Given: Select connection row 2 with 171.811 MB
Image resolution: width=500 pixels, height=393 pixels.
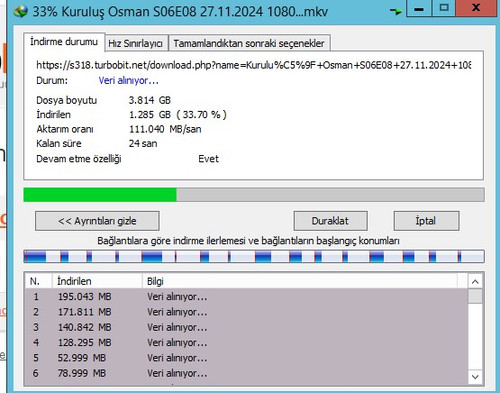Looking at the screenshot, I should 246,312.
